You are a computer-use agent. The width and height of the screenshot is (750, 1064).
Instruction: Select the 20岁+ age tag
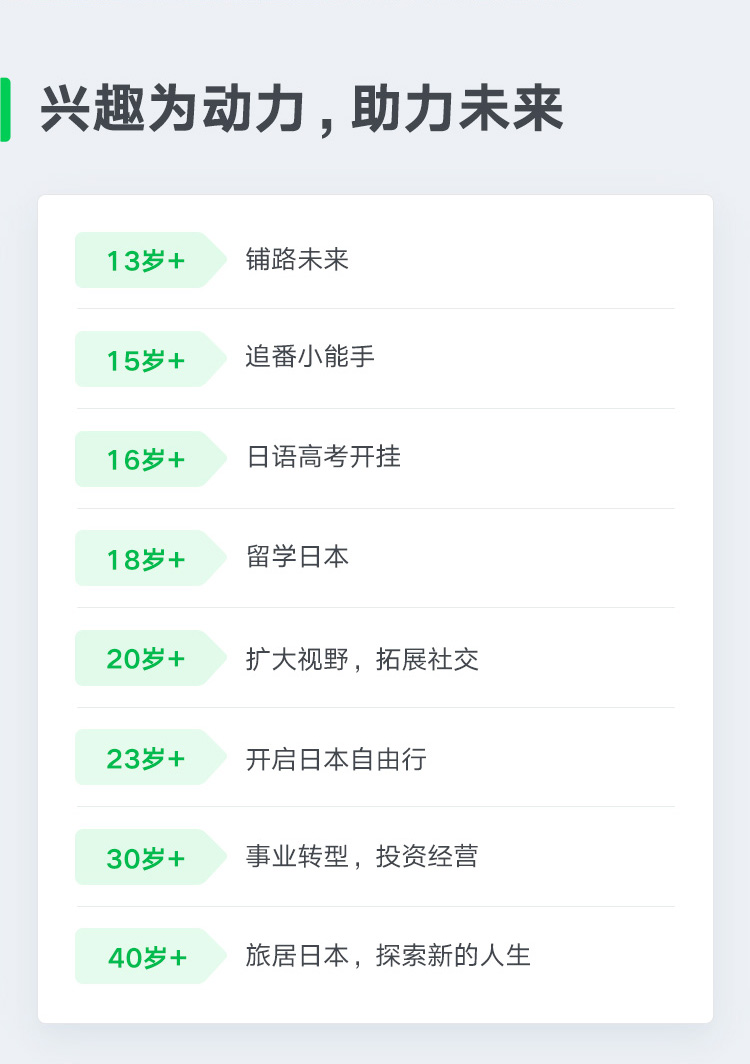[150, 658]
